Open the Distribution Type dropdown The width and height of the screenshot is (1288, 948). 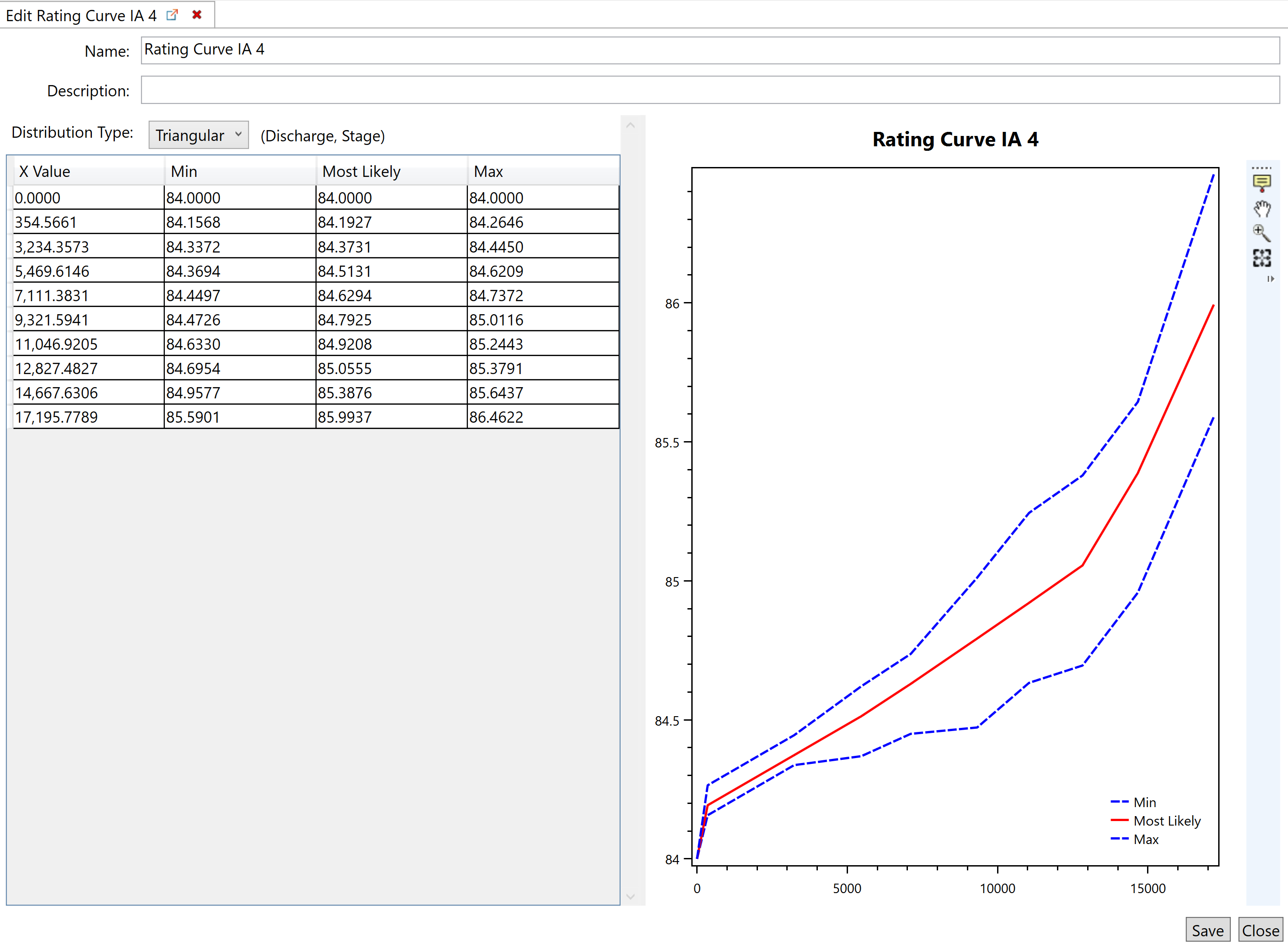pos(199,135)
